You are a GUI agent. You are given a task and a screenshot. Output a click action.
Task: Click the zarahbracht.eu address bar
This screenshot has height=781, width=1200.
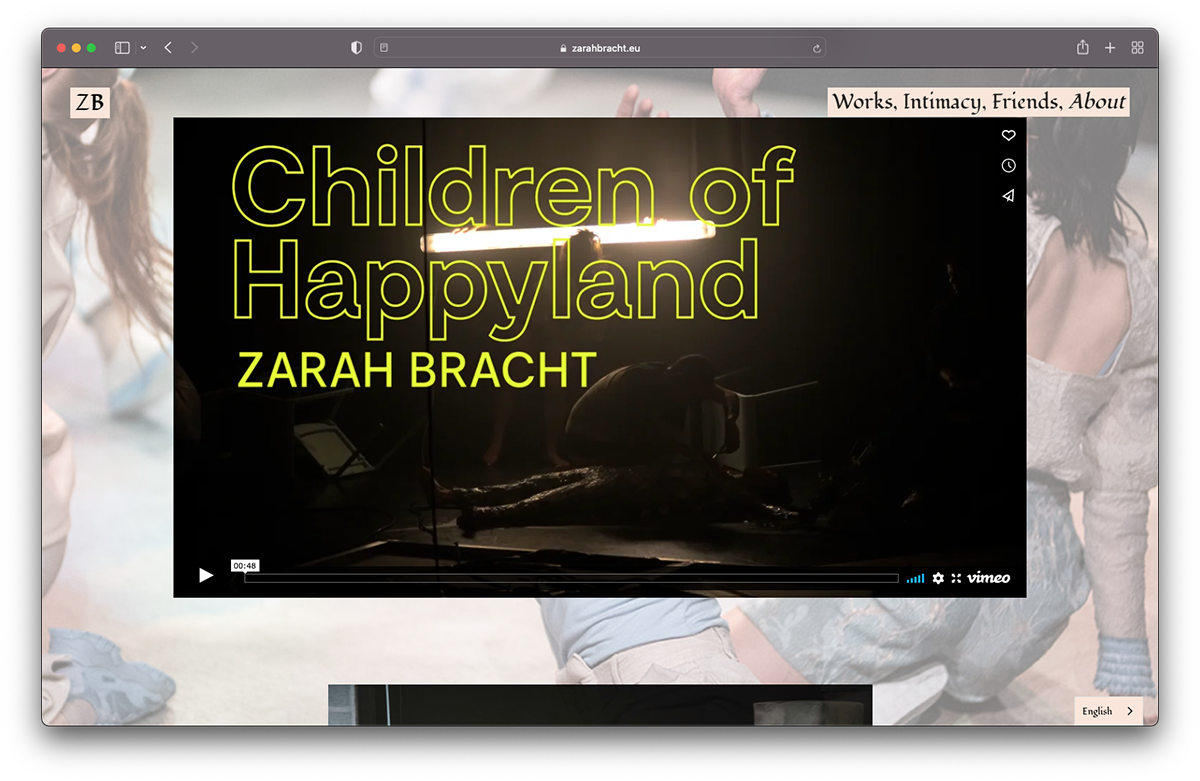tap(600, 47)
